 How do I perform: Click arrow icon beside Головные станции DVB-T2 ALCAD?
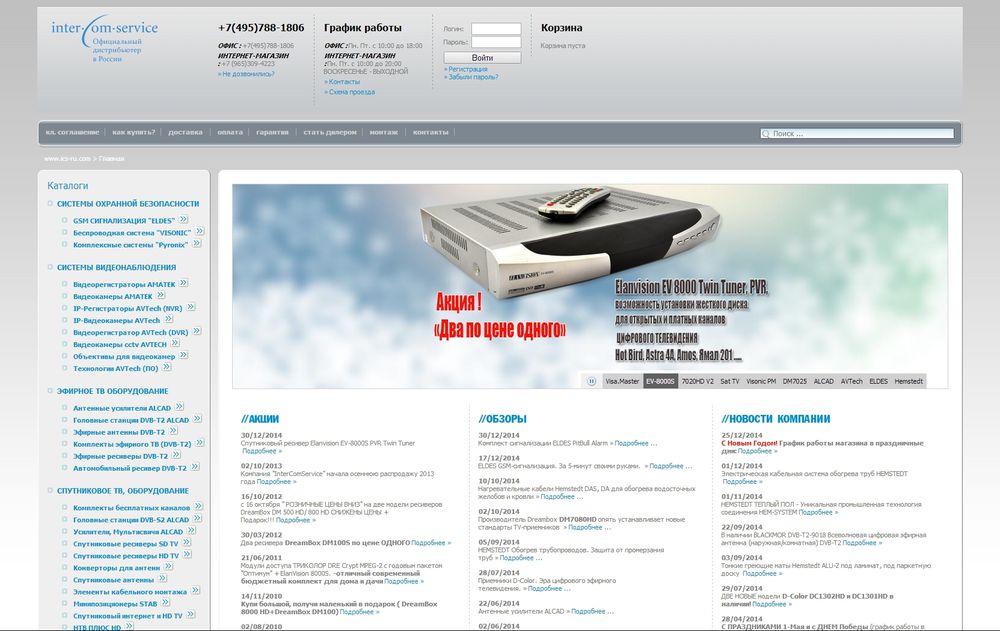pyautogui.click(x=198, y=419)
